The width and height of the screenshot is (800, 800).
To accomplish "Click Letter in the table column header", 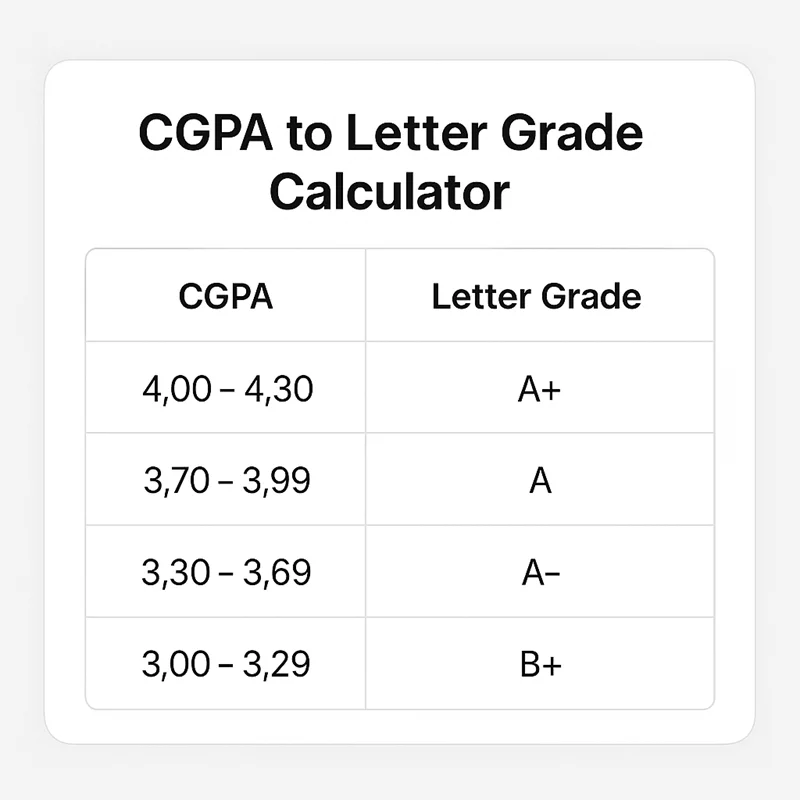I will 481,296.
